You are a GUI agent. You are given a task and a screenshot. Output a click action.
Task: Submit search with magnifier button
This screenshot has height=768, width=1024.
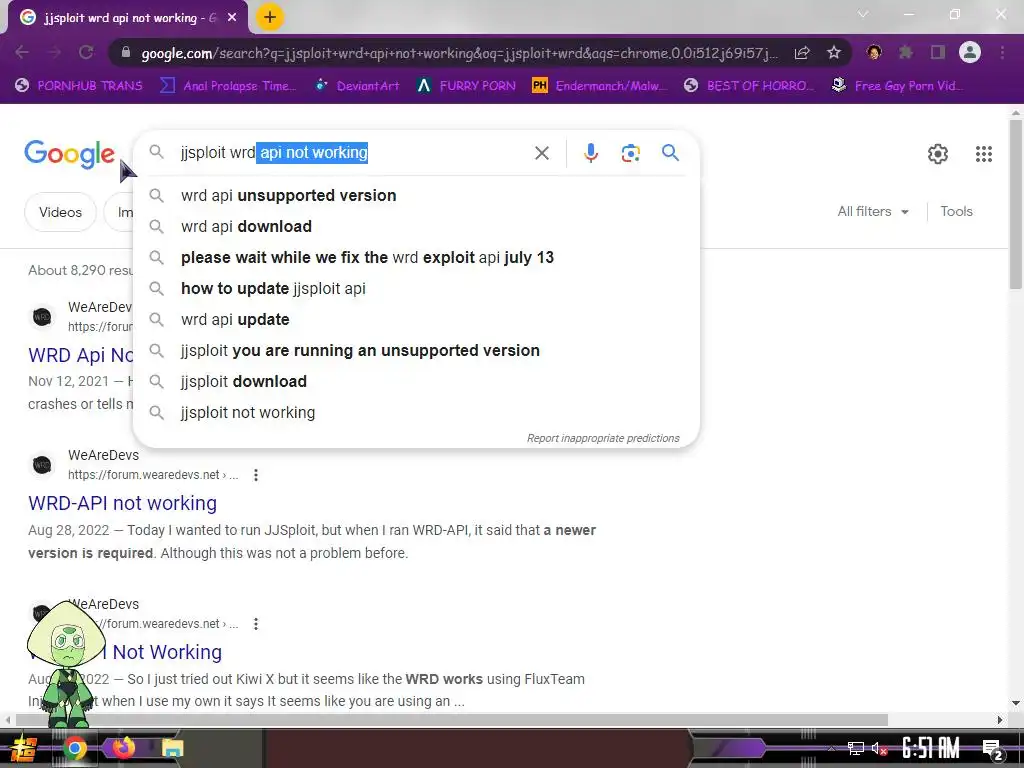pos(670,153)
